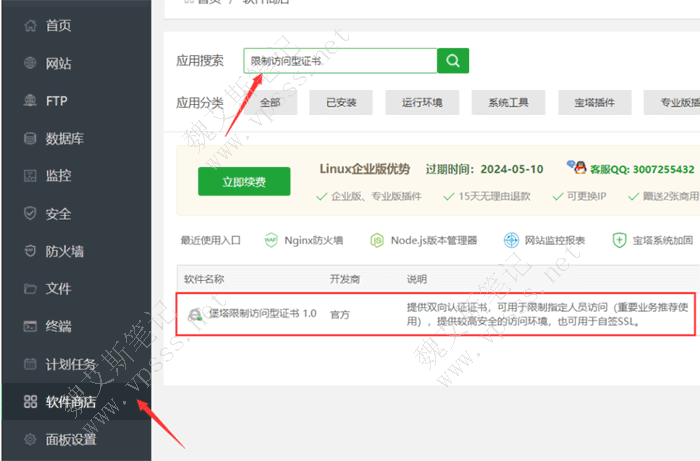Open the 数据库 menu item
Screen dimensions: 700x461
76,138
